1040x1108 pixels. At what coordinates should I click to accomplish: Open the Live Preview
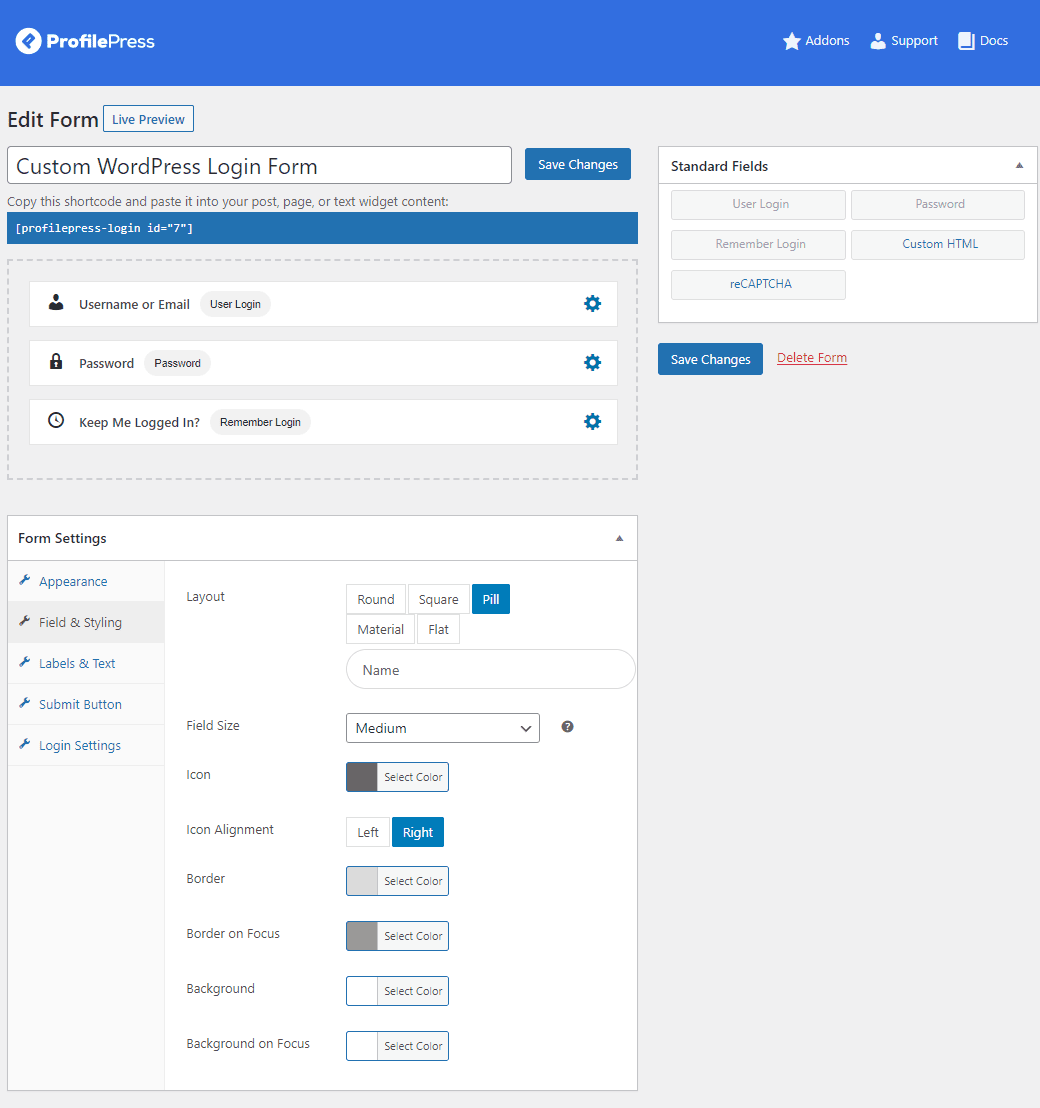tap(148, 118)
